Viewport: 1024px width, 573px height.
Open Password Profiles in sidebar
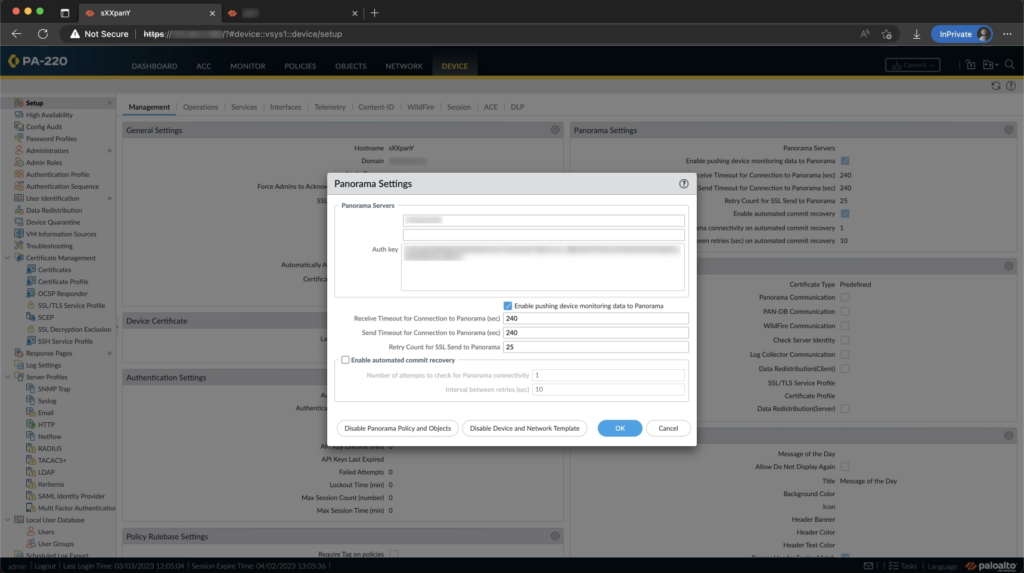pos(51,139)
